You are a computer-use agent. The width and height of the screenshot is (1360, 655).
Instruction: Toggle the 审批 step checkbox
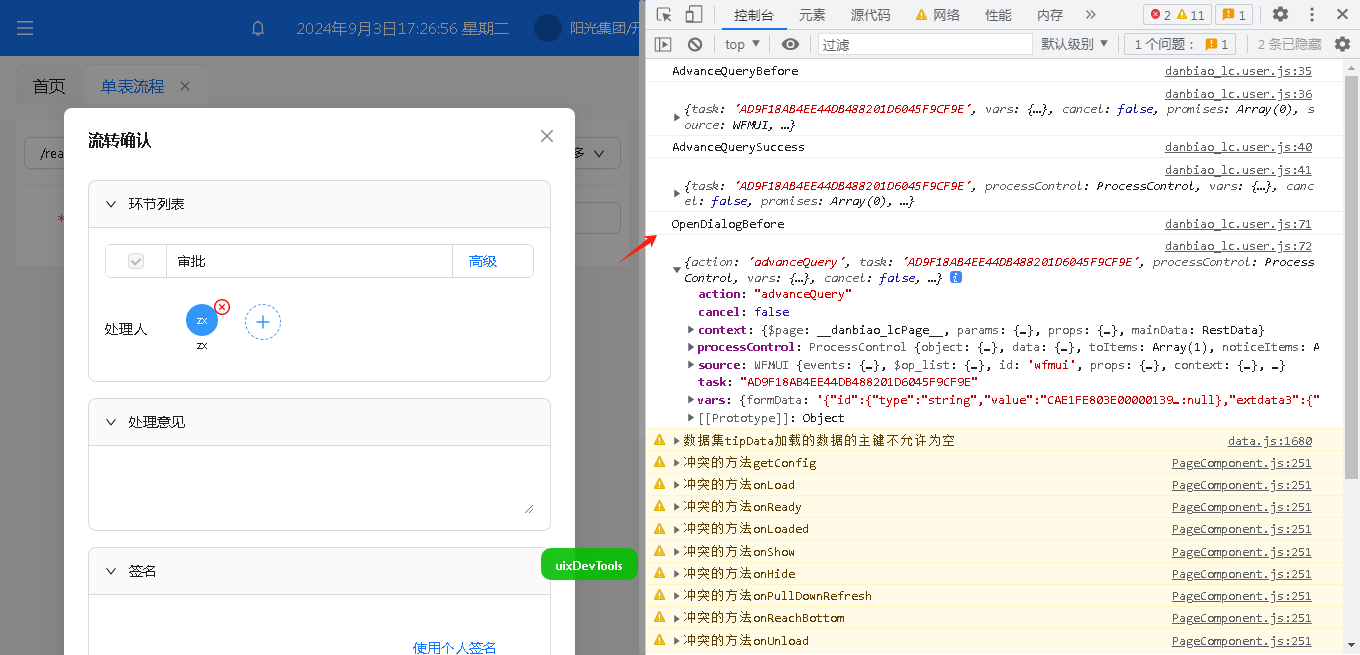[x=136, y=261]
